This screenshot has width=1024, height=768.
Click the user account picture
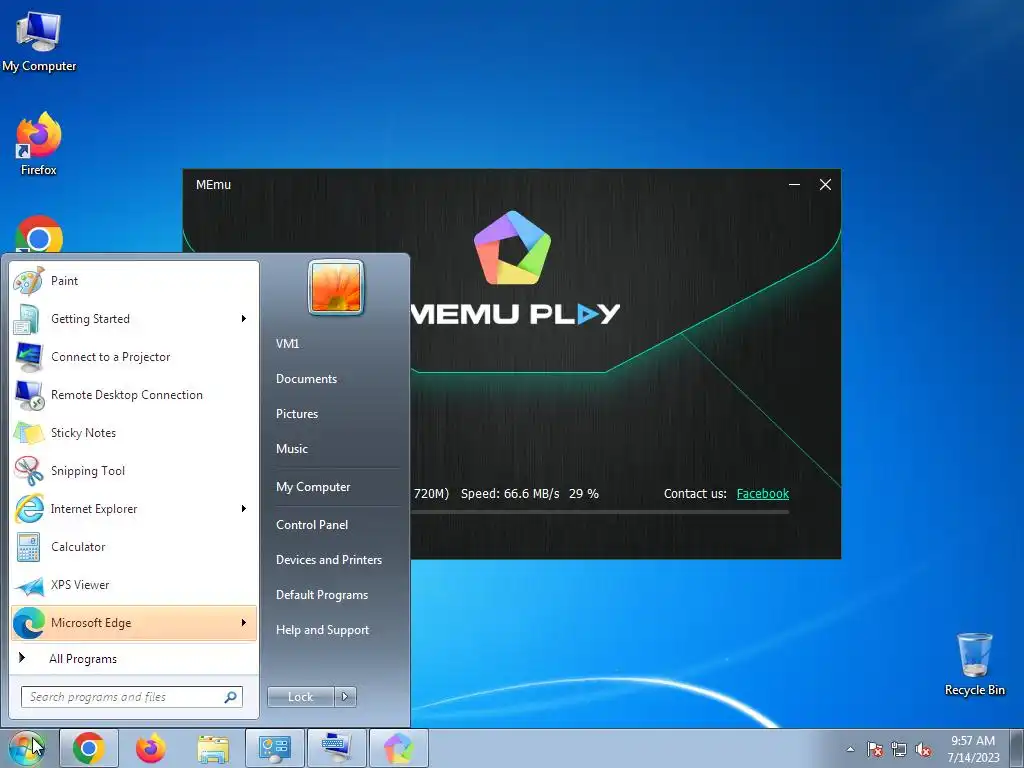(336, 287)
